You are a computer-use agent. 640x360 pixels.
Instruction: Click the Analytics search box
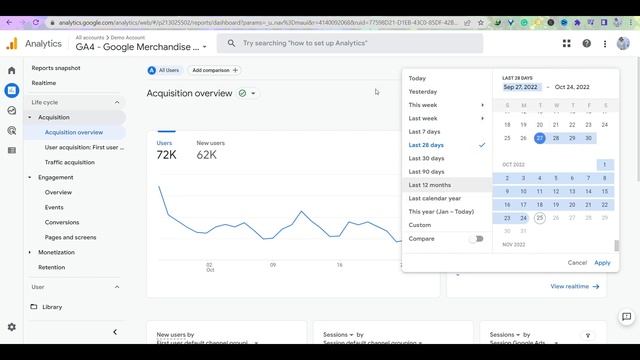tap(350, 43)
